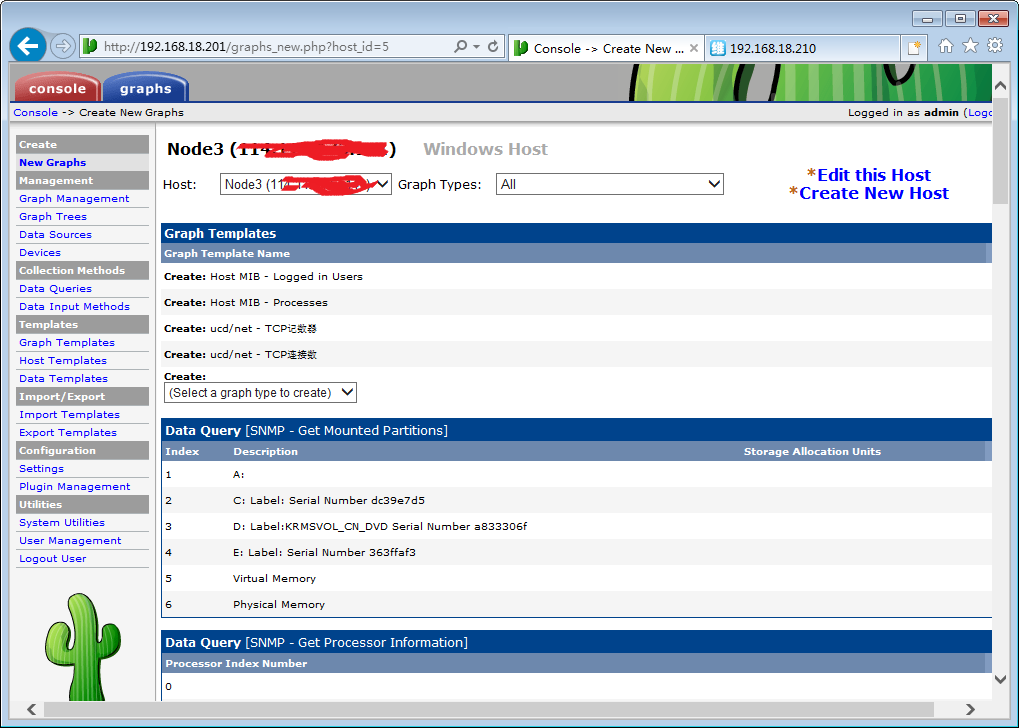
Task: Open Data Sources menu item
Action: coord(55,235)
